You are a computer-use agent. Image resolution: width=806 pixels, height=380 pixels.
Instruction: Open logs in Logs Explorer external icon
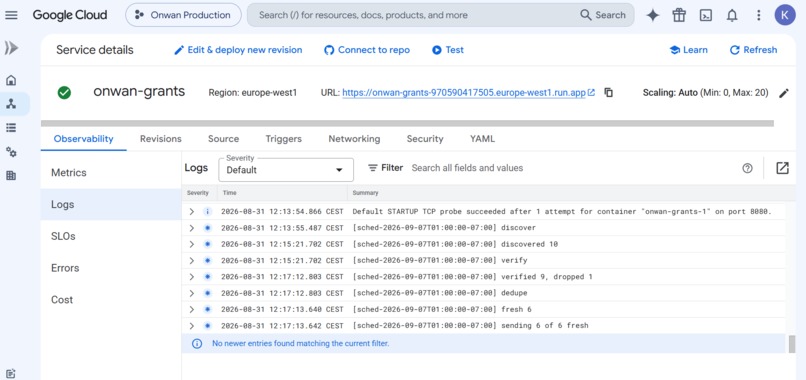coord(782,168)
